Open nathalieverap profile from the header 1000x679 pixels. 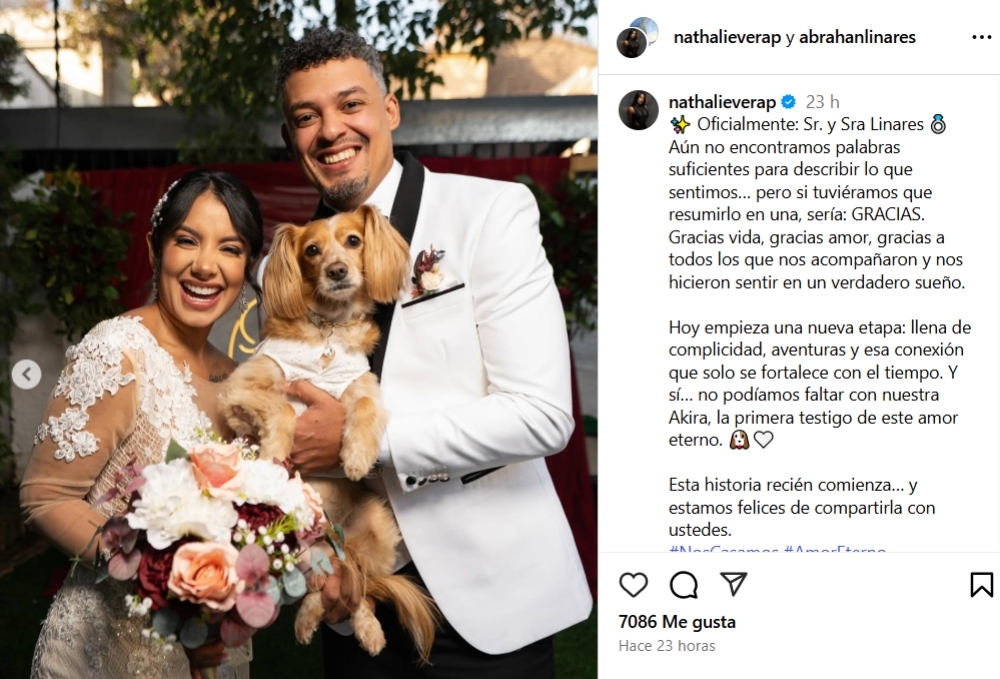point(727,37)
